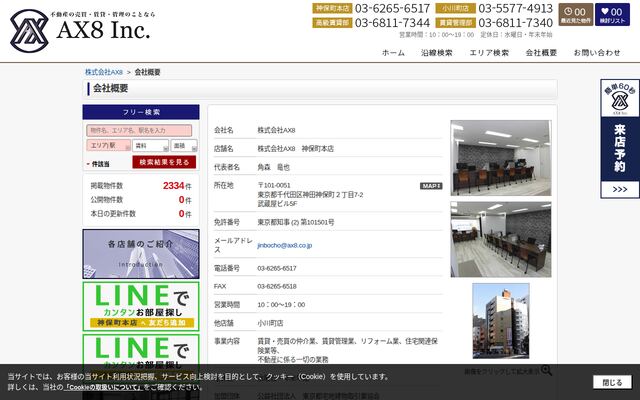This screenshot has width=640, height=400.
Task: Open the 賃料 dropdown
Action: click(x=150, y=145)
